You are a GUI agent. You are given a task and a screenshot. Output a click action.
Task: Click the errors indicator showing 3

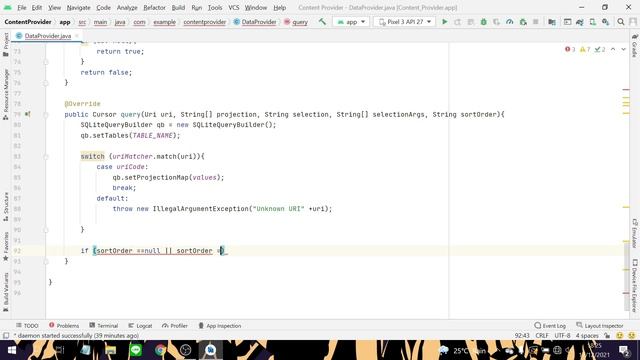click(x=570, y=49)
